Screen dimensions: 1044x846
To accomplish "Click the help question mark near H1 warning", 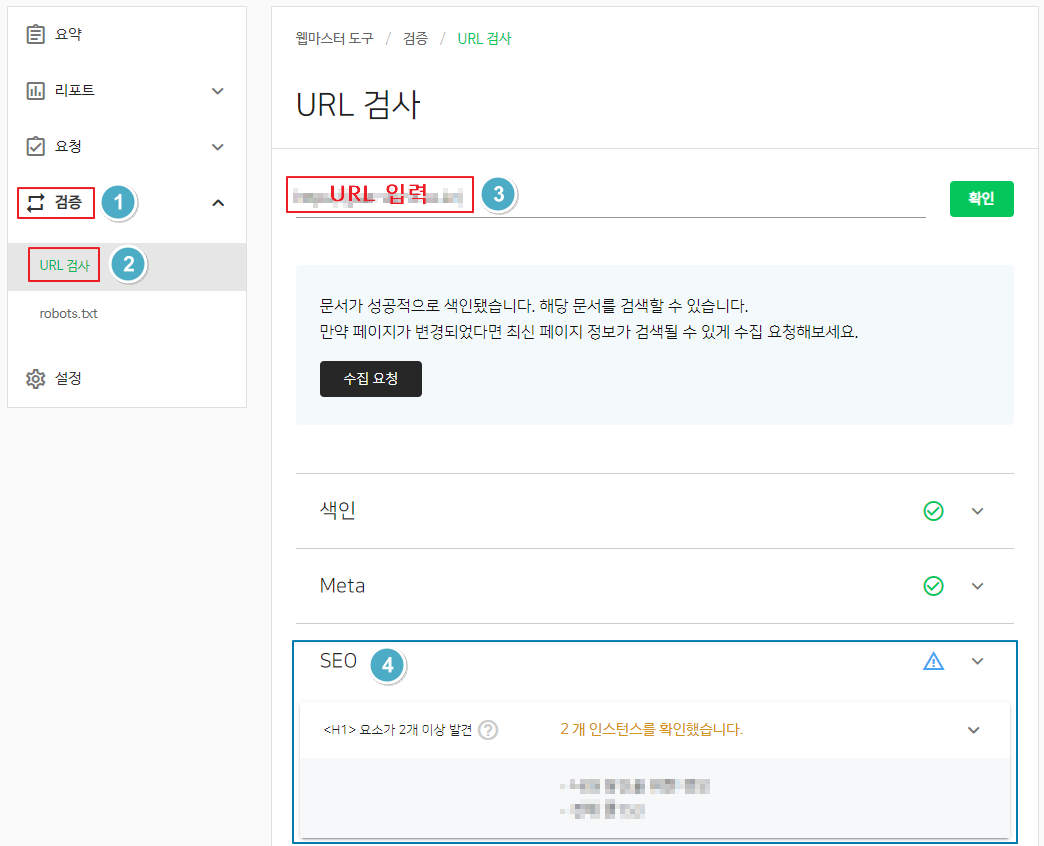I will pos(487,730).
